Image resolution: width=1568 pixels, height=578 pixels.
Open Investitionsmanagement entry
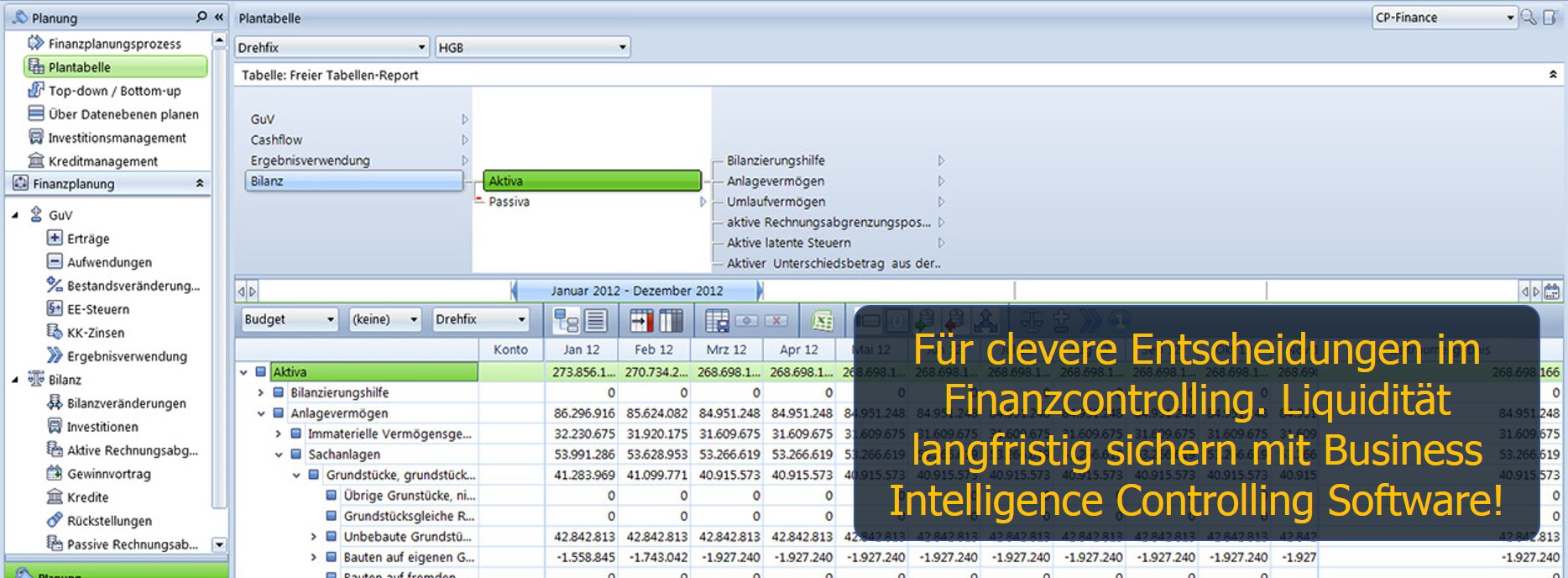107,137
